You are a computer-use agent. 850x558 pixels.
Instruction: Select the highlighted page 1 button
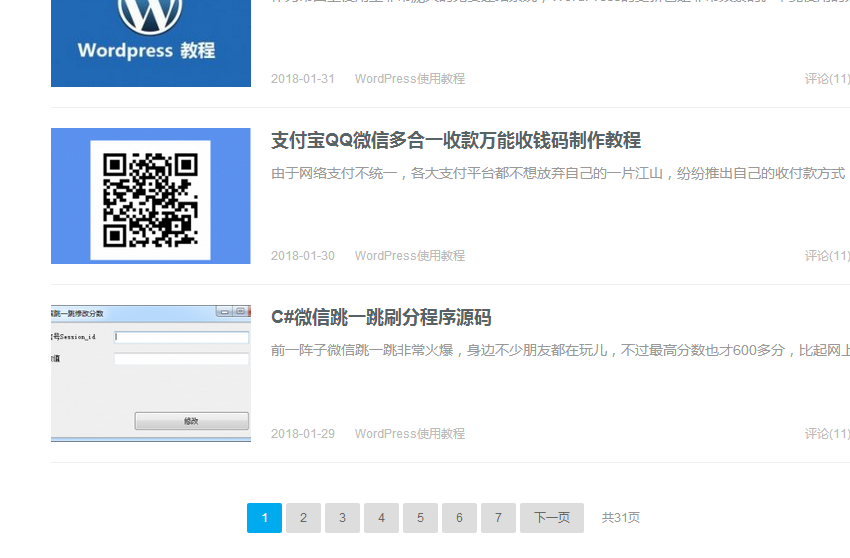[264, 518]
